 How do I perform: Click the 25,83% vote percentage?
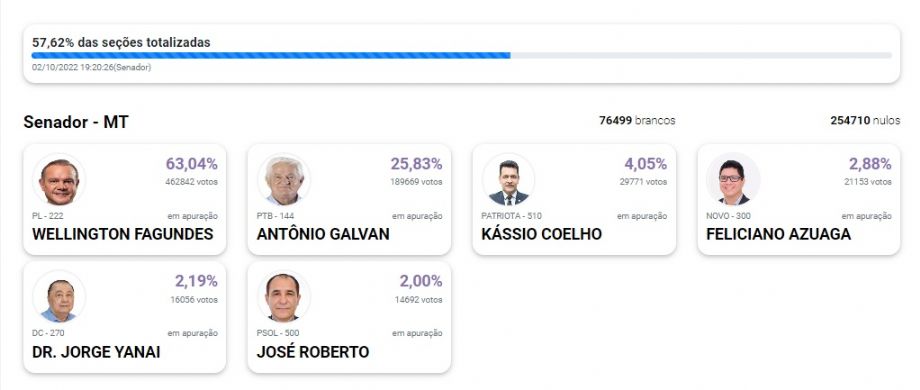(417, 164)
